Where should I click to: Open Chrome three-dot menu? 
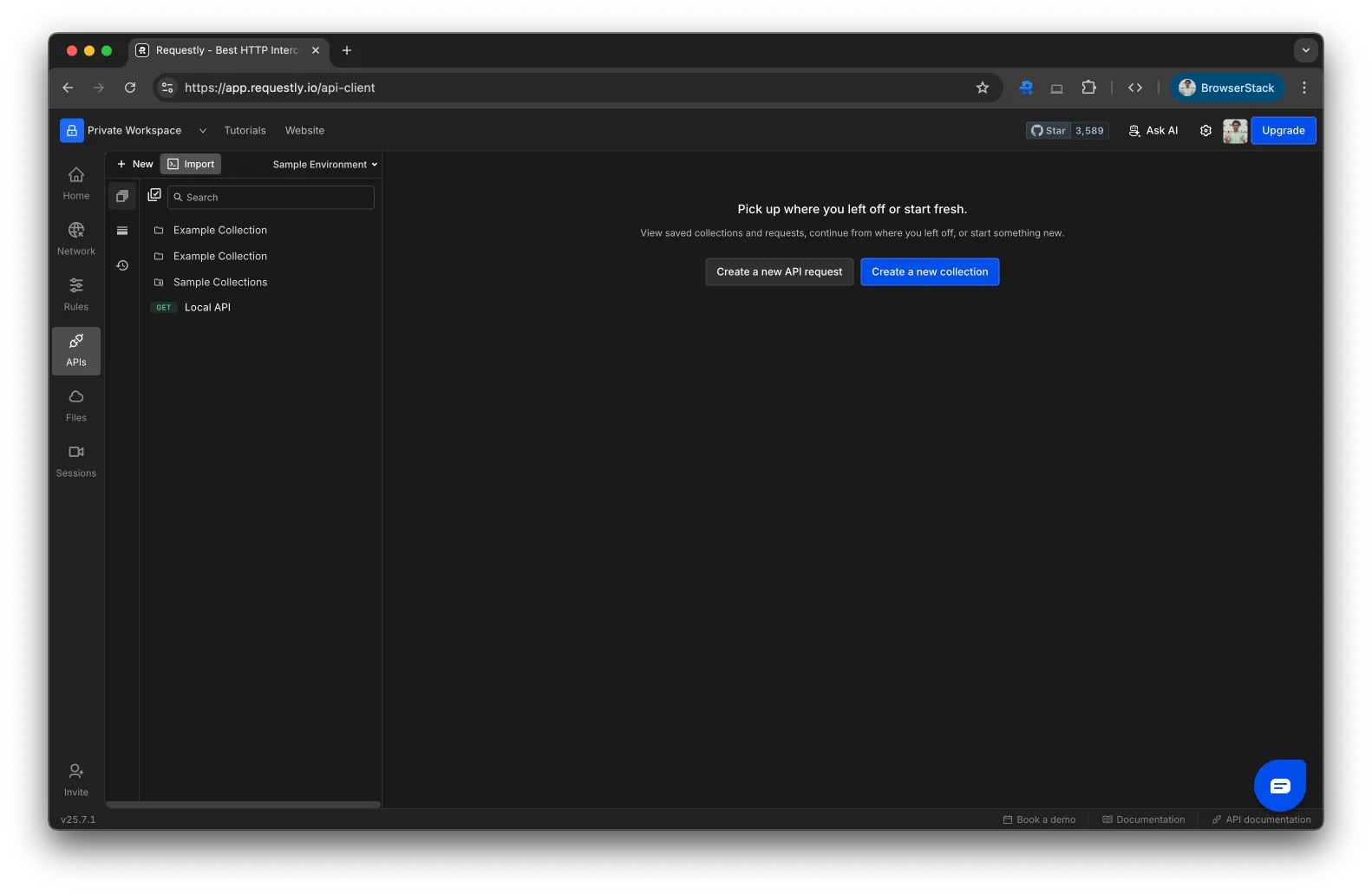tap(1304, 88)
